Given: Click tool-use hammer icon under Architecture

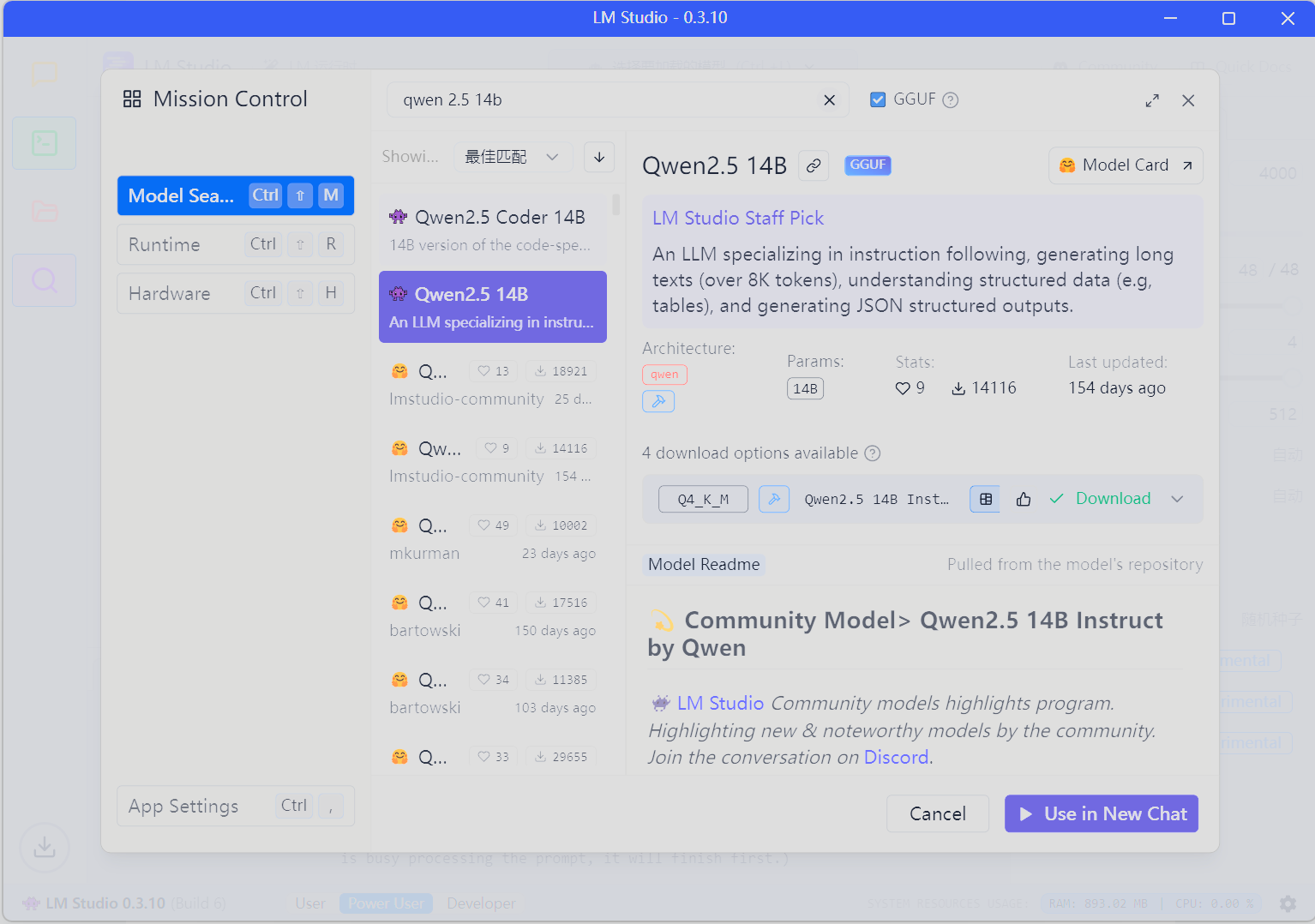Looking at the screenshot, I should (x=658, y=401).
